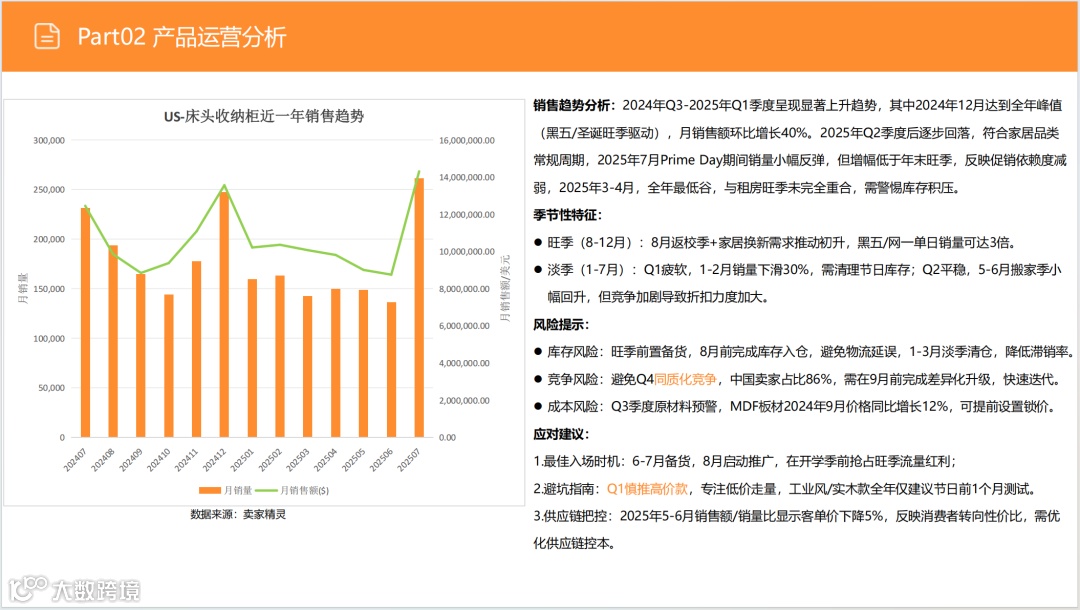
Task: Click the orange bar for 202410
Action: (169, 366)
